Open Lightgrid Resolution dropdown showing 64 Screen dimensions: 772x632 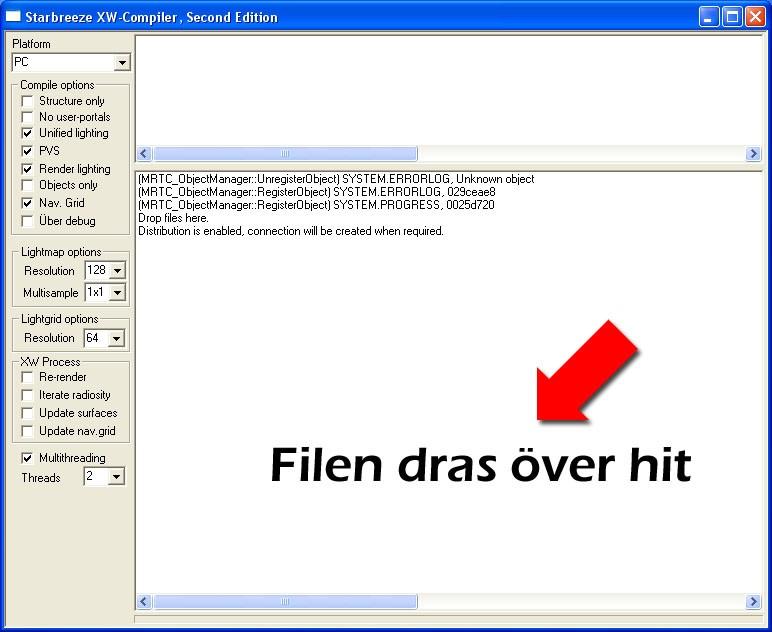click(104, 338)
